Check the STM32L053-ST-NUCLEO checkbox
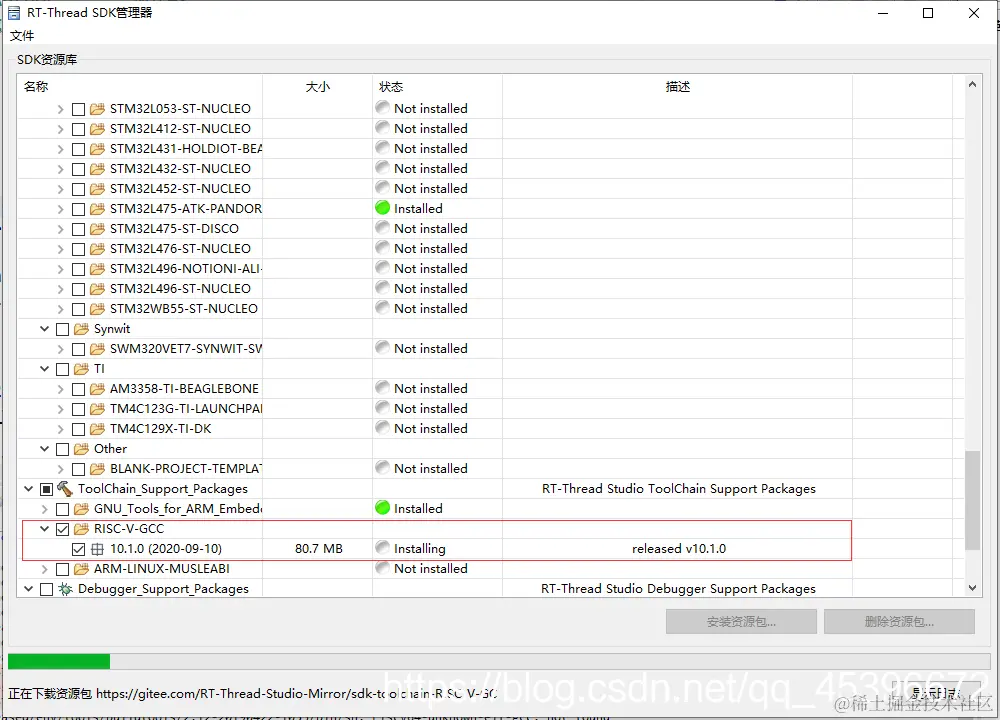The width and height of the screenshot is (1000, 720). (x=78, y=109)
